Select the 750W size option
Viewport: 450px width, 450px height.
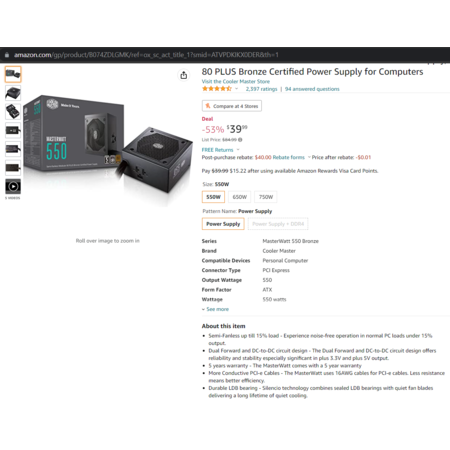266,197
